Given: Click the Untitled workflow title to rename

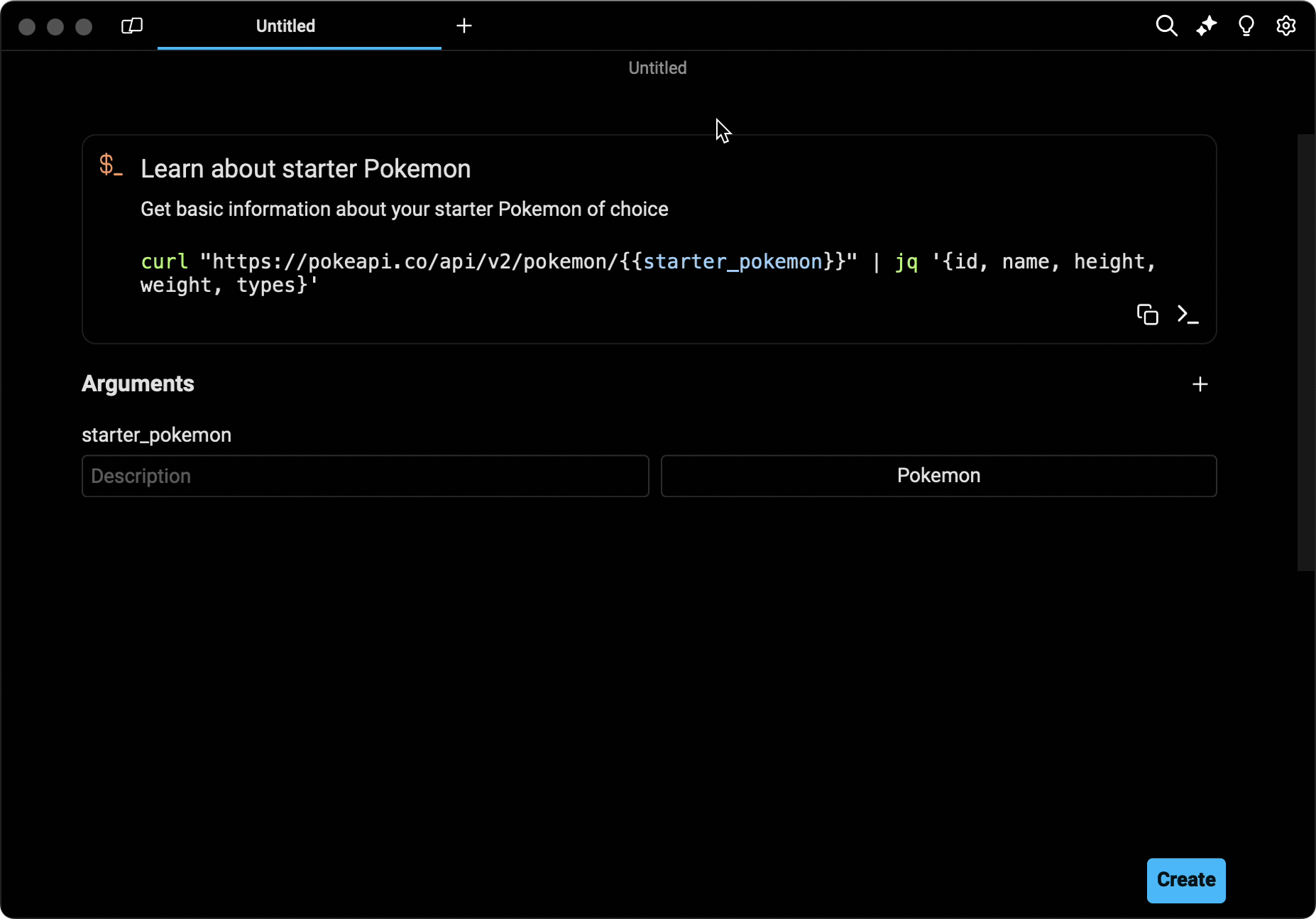Looking at the screenshot, I should 657,67.
